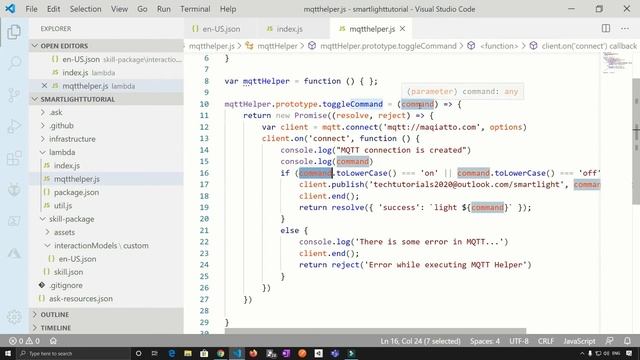The width and height of the screenshot is (640, 360).
Task: Select en-US.json in the Open Editors list
Action: click(x=106, y=59)
